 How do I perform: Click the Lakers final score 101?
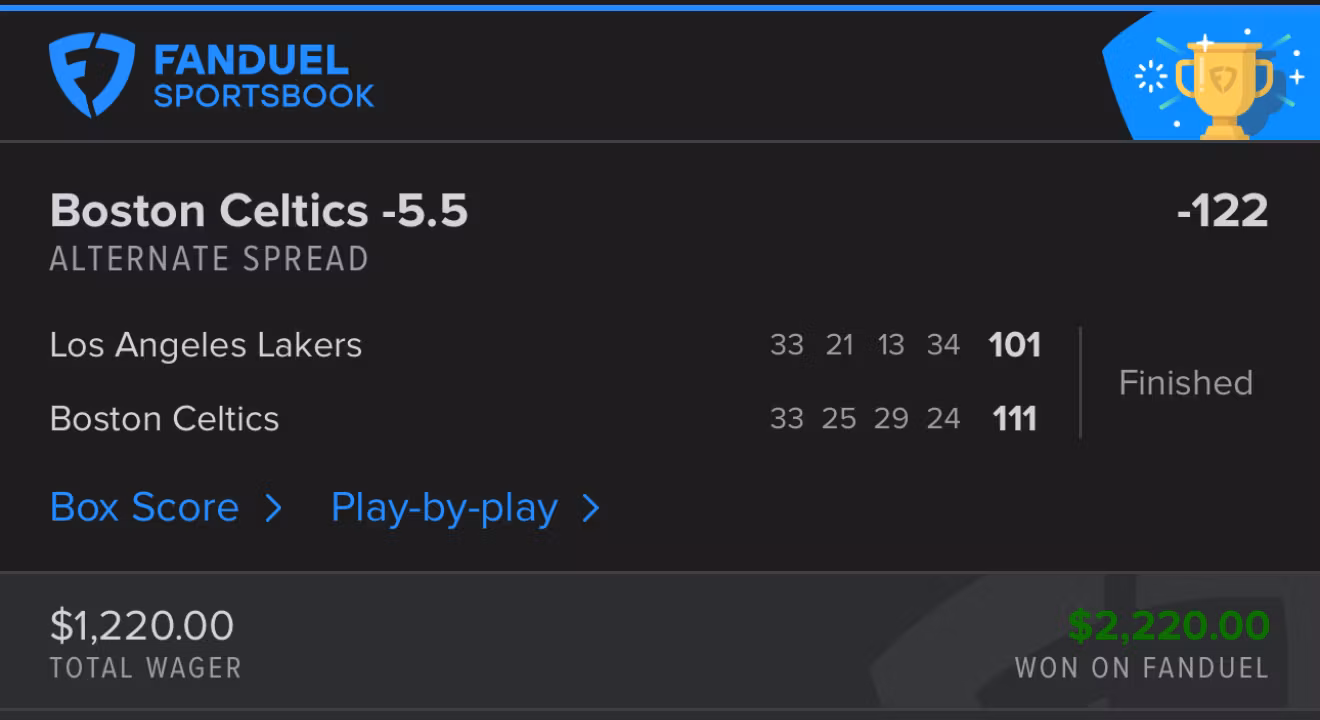[x=1014, y=345]
